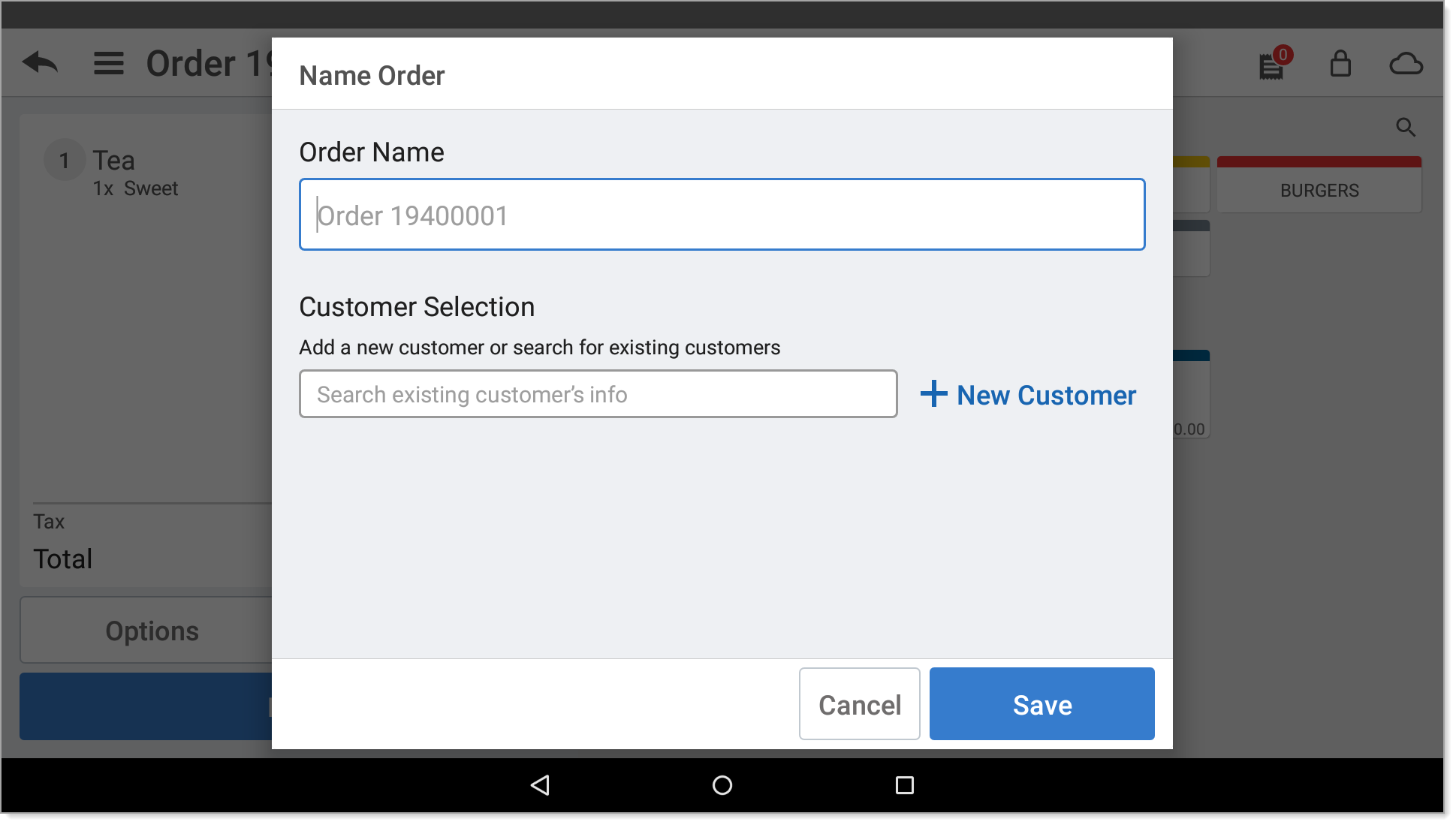Click New Customer to add customer
Viewport: 1456px width, 825px height.
click(1028, 395)
